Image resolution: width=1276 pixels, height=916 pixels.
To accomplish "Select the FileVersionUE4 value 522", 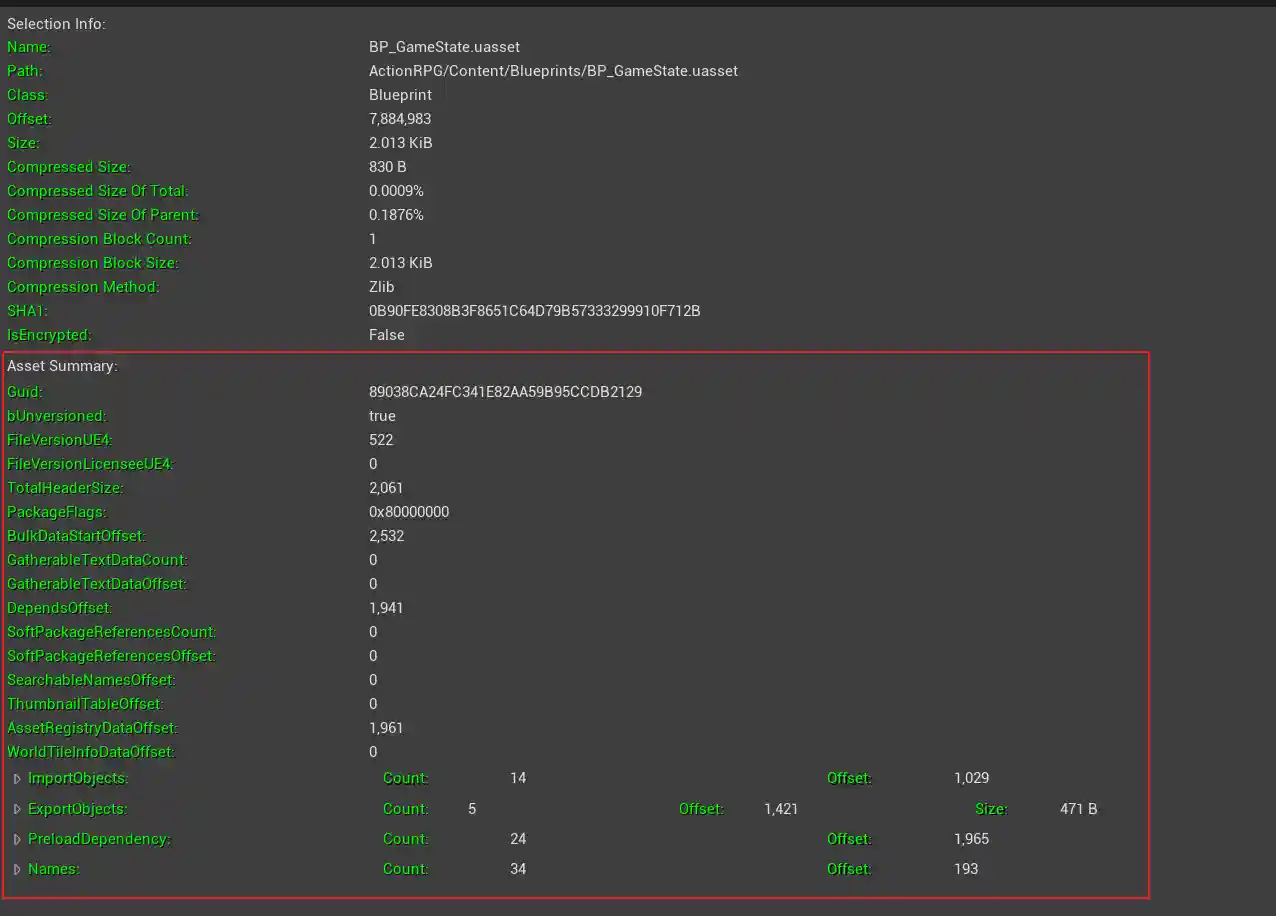I will pos(381,440).
